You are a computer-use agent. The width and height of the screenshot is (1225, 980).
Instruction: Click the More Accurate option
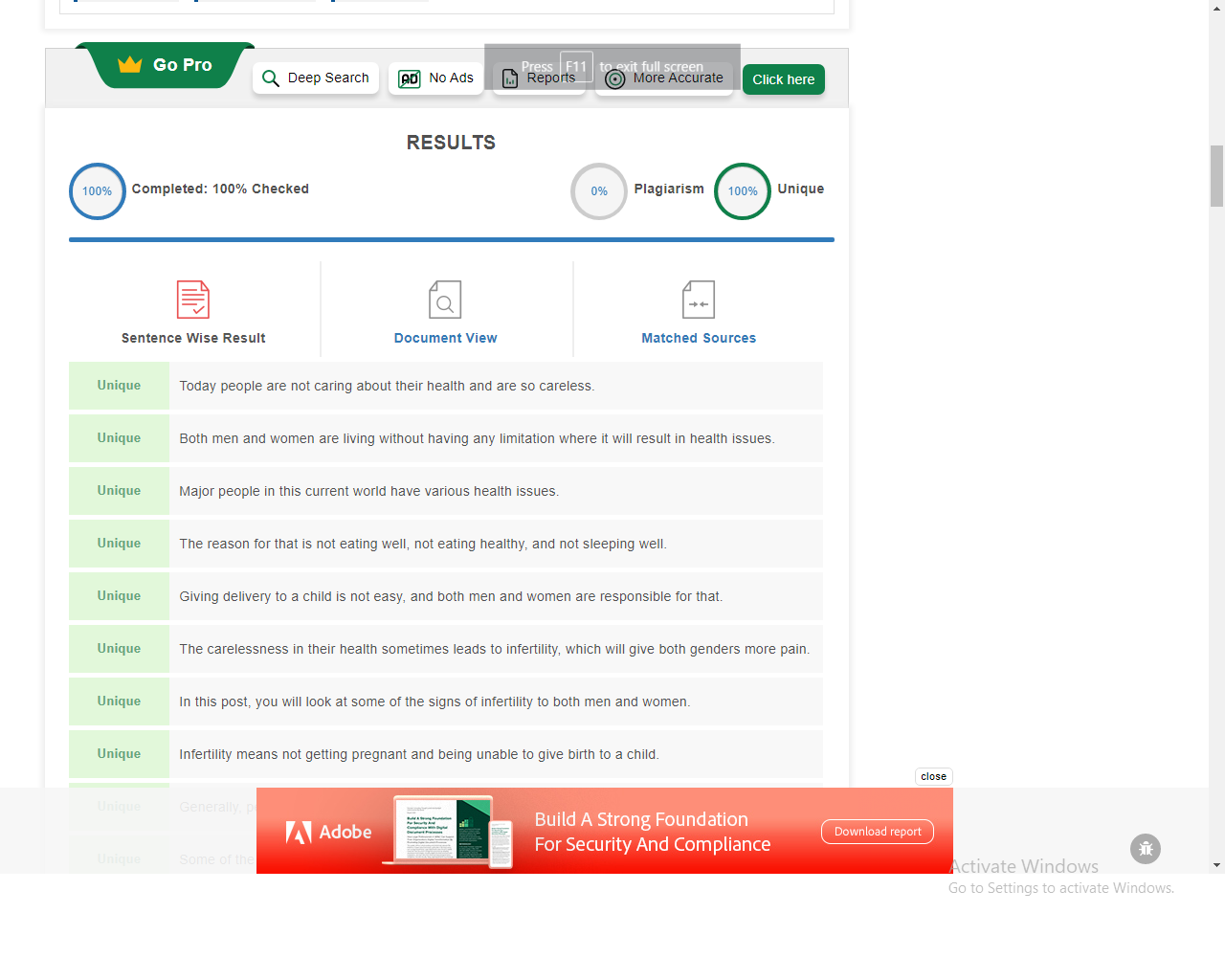[664, 78]
